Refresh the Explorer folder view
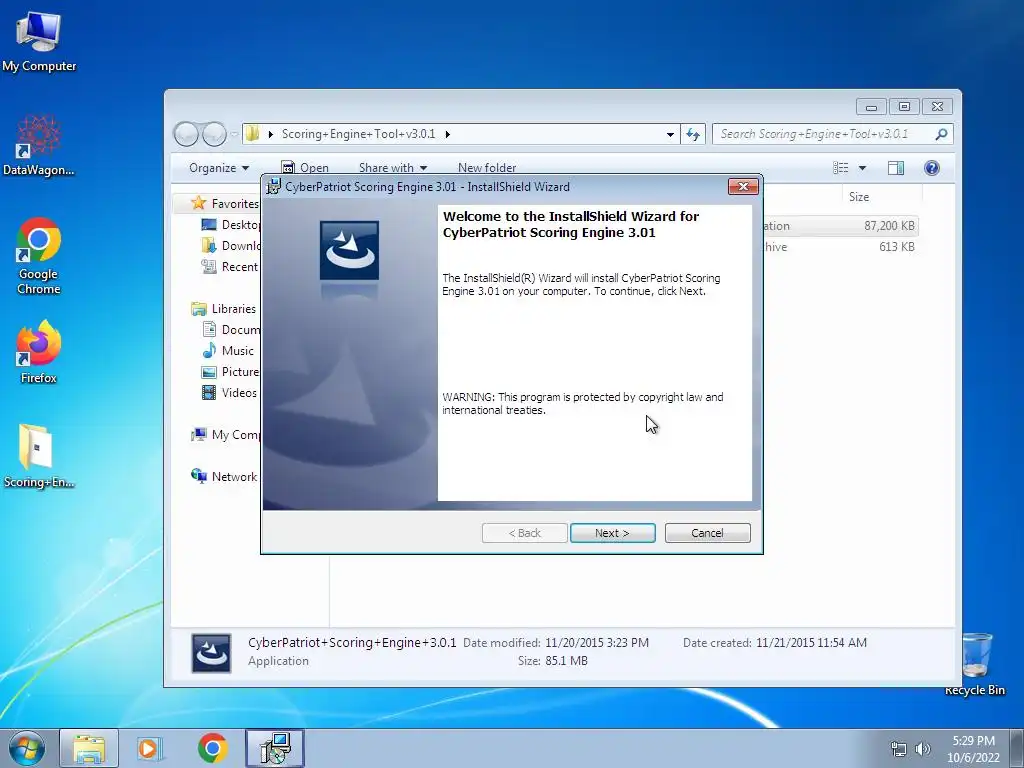 693,134
